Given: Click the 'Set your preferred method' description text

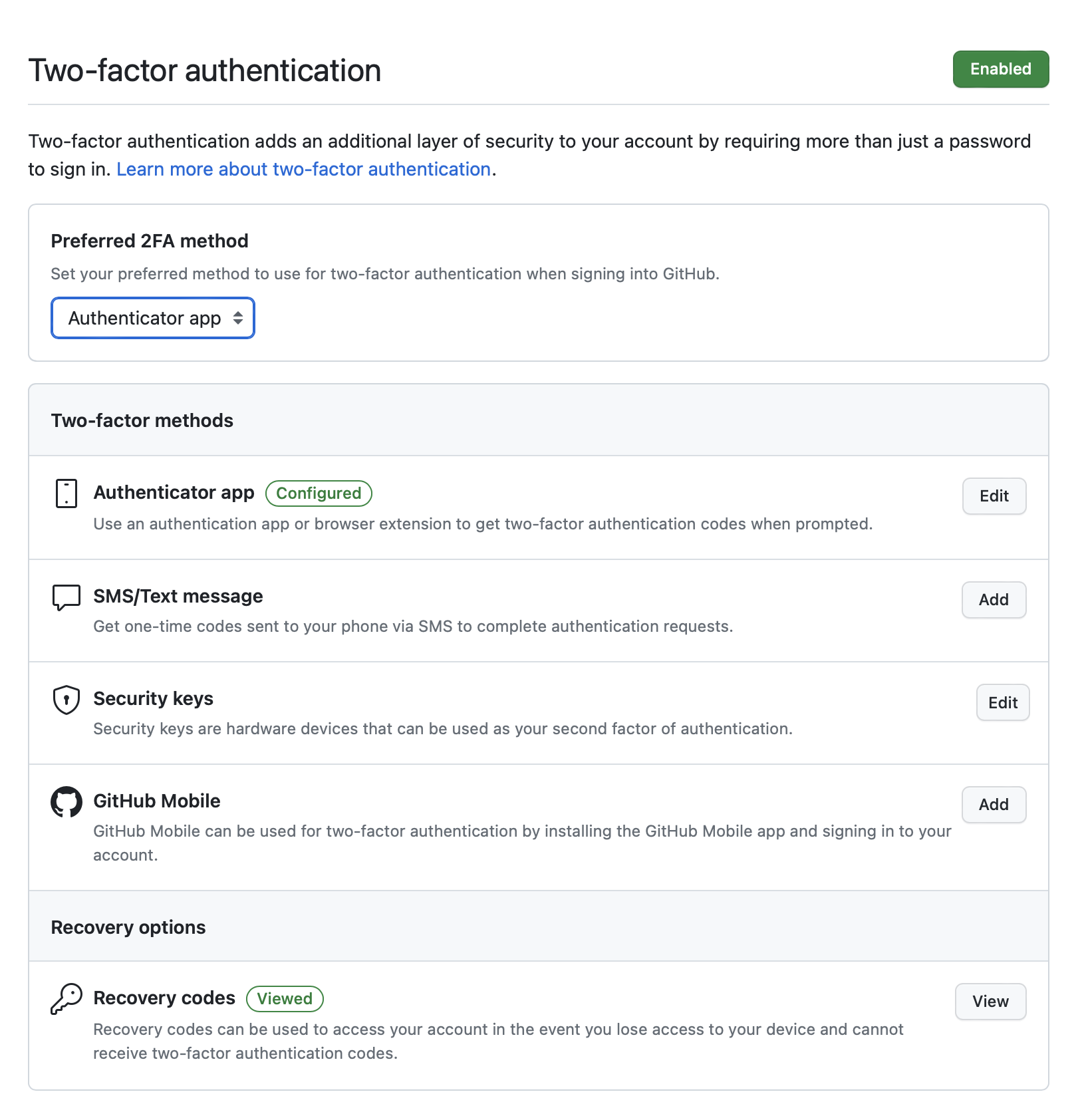Looking at the screenshot, I should click(x=385, y=274).
